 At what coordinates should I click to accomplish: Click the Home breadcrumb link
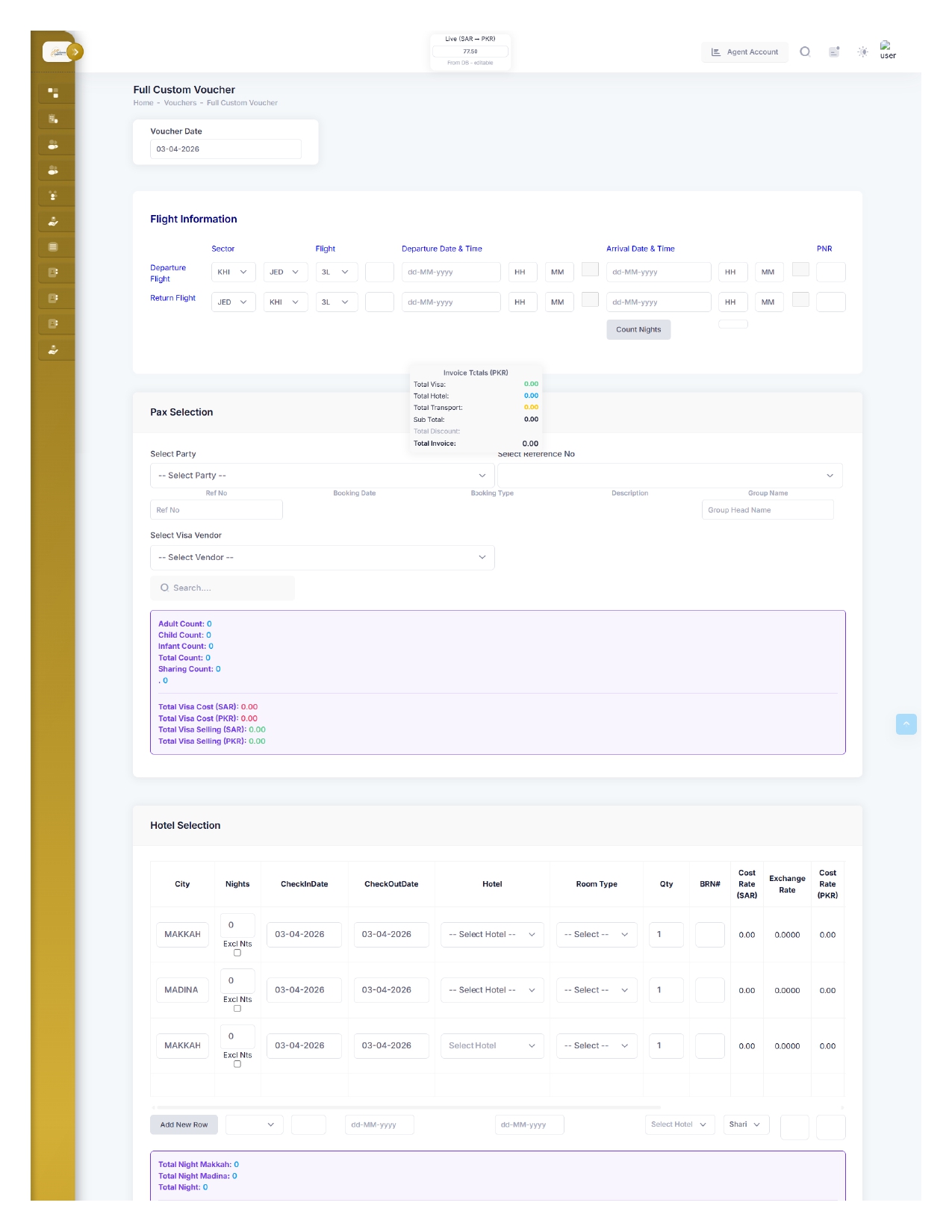click(x=143, y=103)
